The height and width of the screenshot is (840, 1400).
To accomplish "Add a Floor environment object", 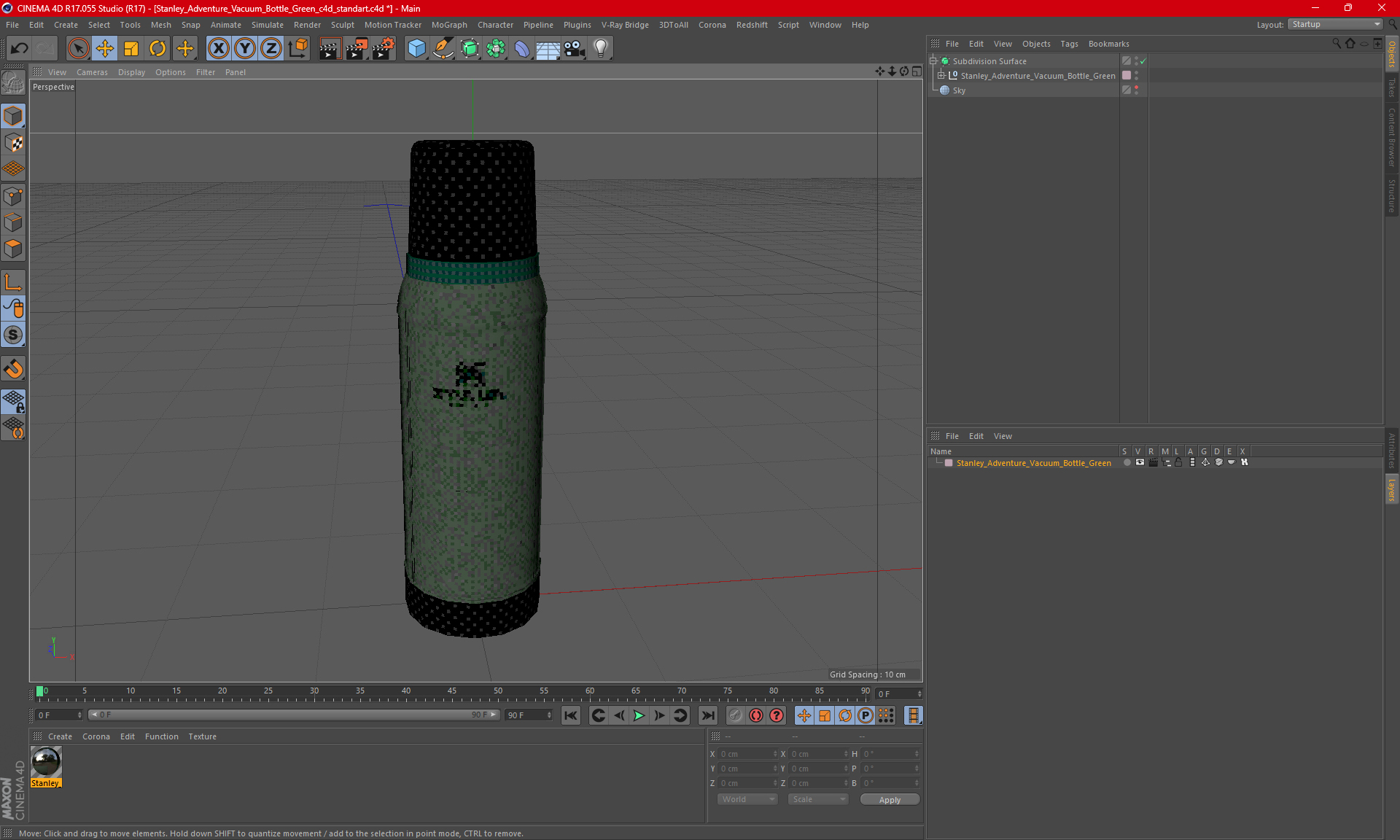I will (548, 49).
